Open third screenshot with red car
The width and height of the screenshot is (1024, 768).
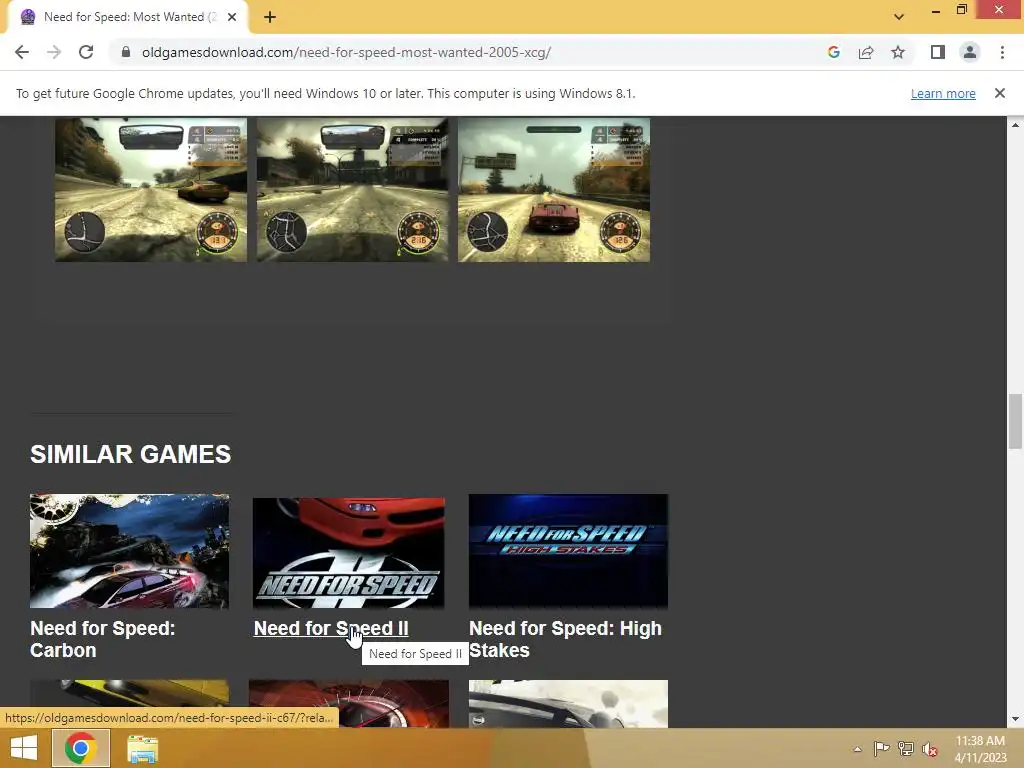(x=554, y=190)
